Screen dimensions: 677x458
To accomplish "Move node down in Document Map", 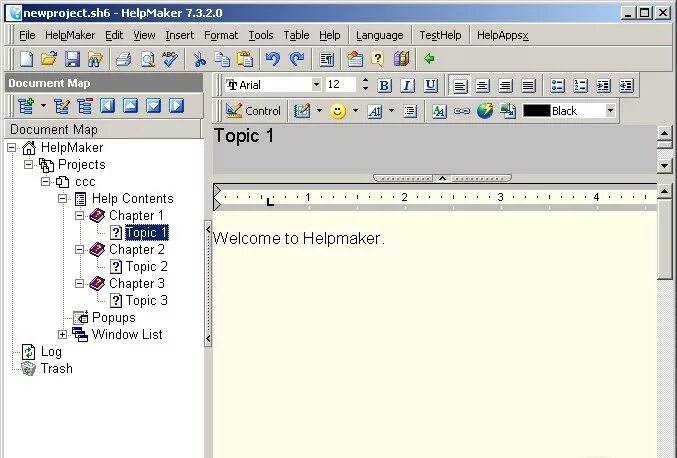I will 153,106.
